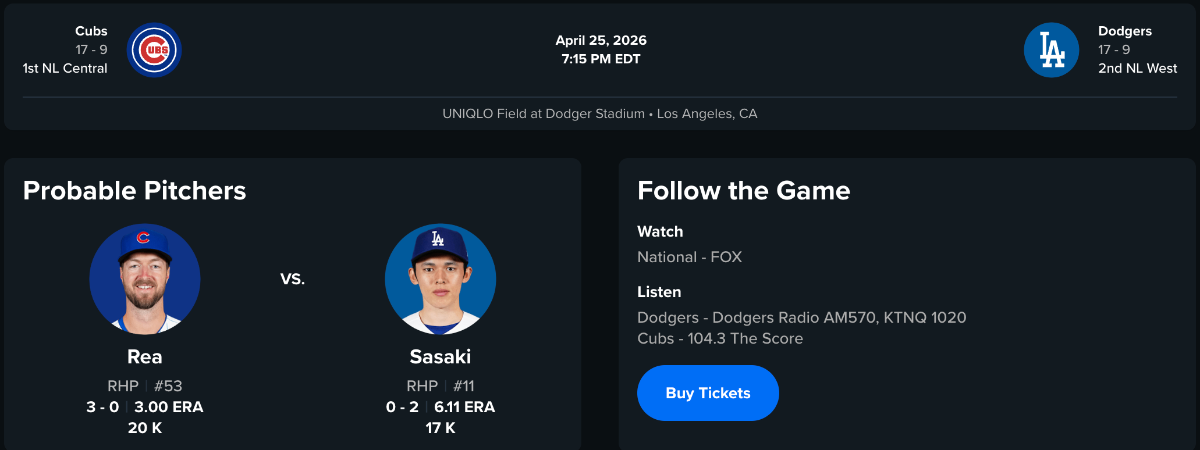Viewport: 1200px width, 450px height.
Task: Select the Dodgers team name
Action: pos(1125,31)
